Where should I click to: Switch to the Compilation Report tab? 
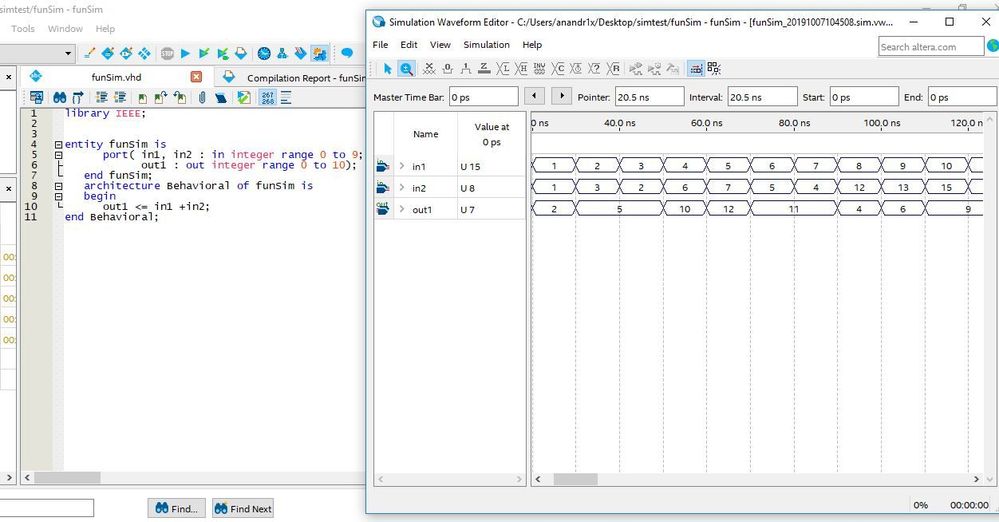click(295, 77)
